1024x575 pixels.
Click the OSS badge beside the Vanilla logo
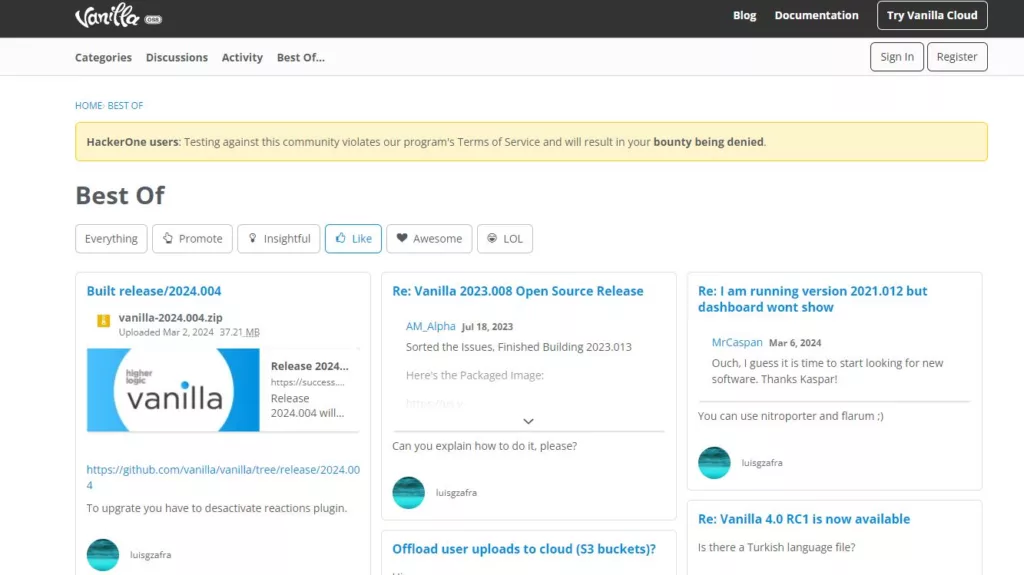pyautogui.click(x=153, y=20)
